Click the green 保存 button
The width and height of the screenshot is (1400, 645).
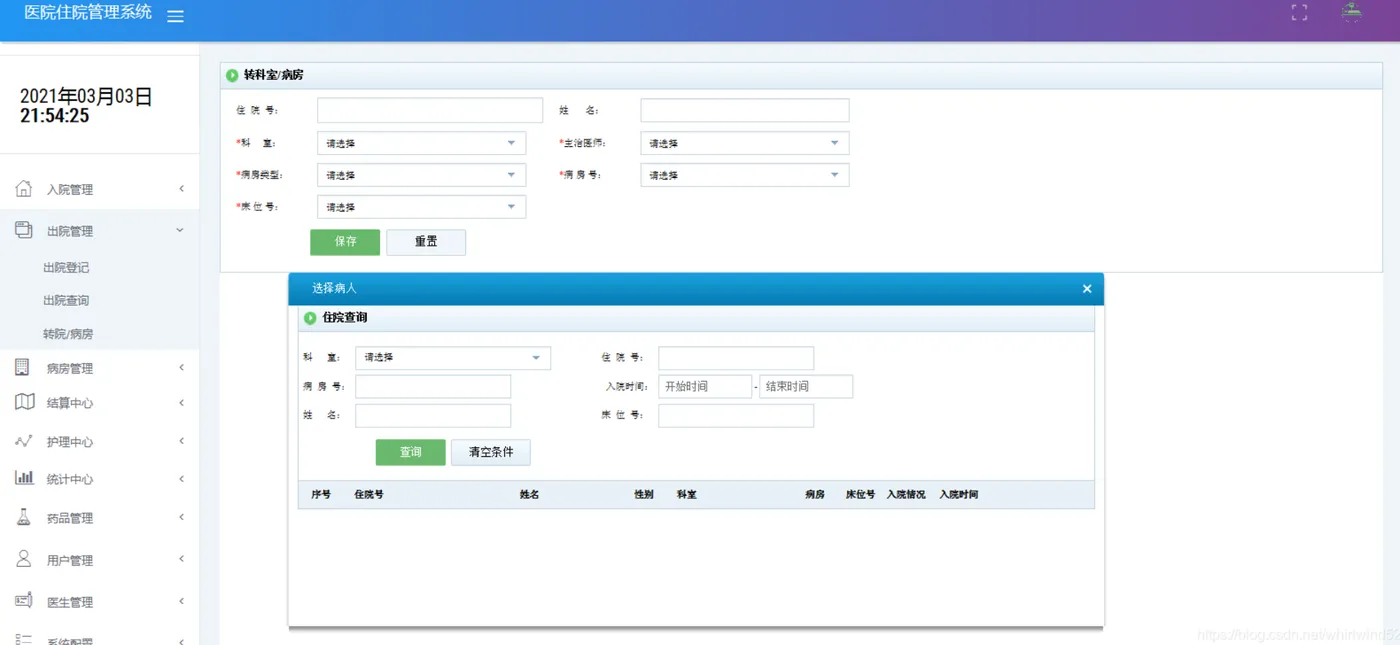tap(345, 242)
